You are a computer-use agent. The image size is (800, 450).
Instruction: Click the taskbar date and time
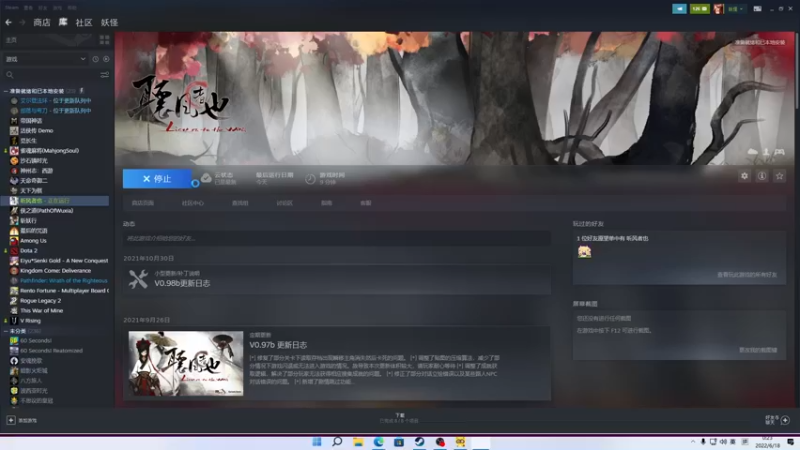[767, 442]
